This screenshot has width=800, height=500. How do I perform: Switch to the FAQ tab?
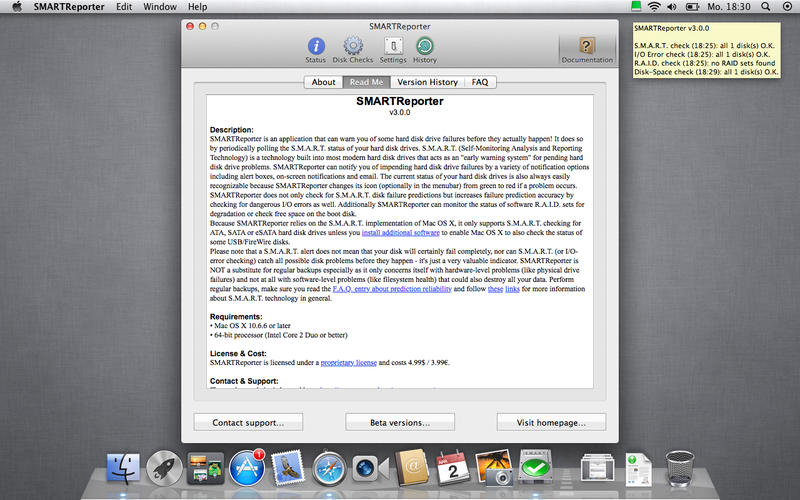(480, 82)
